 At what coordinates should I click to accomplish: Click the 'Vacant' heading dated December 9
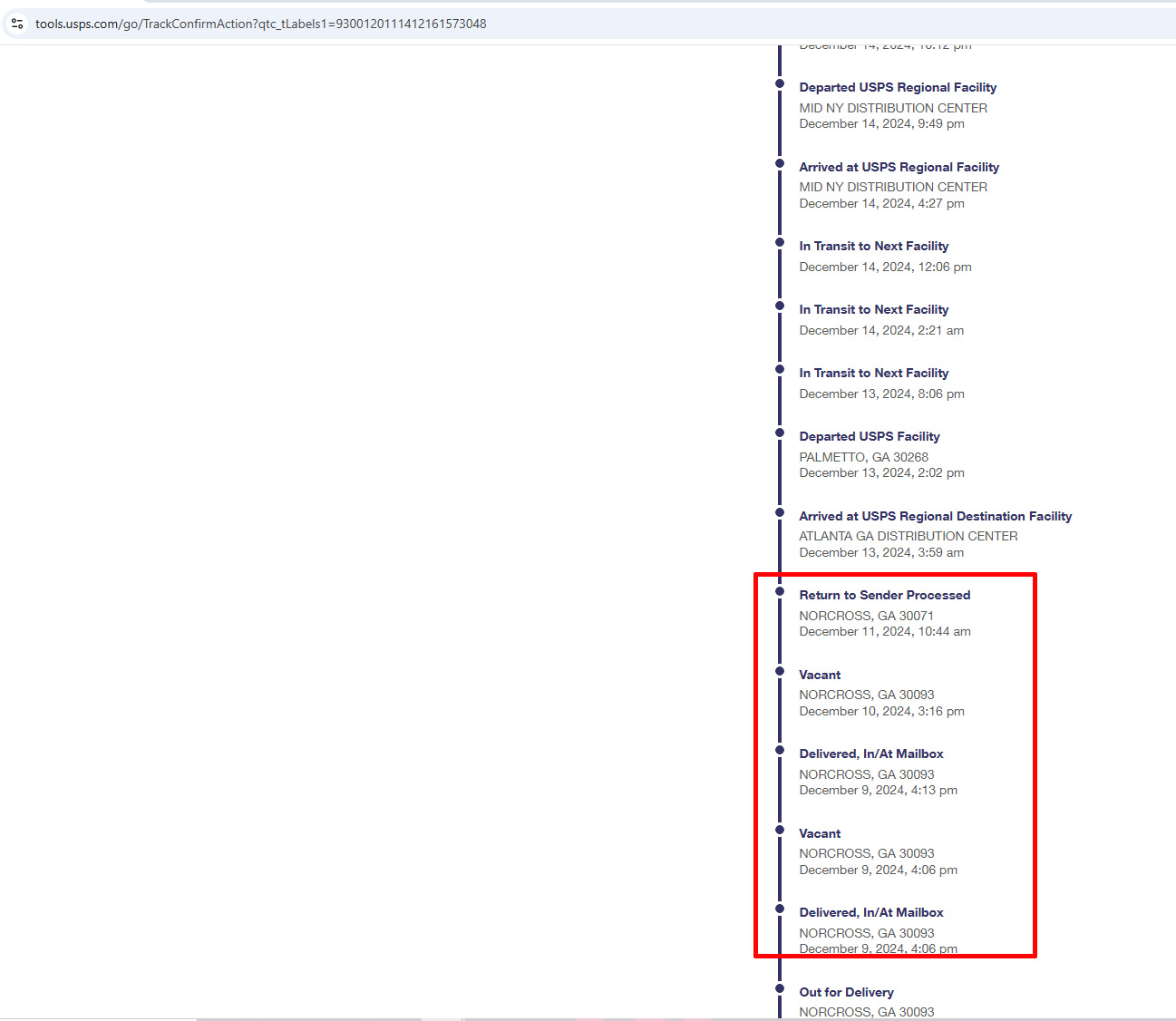coord(820,833)
